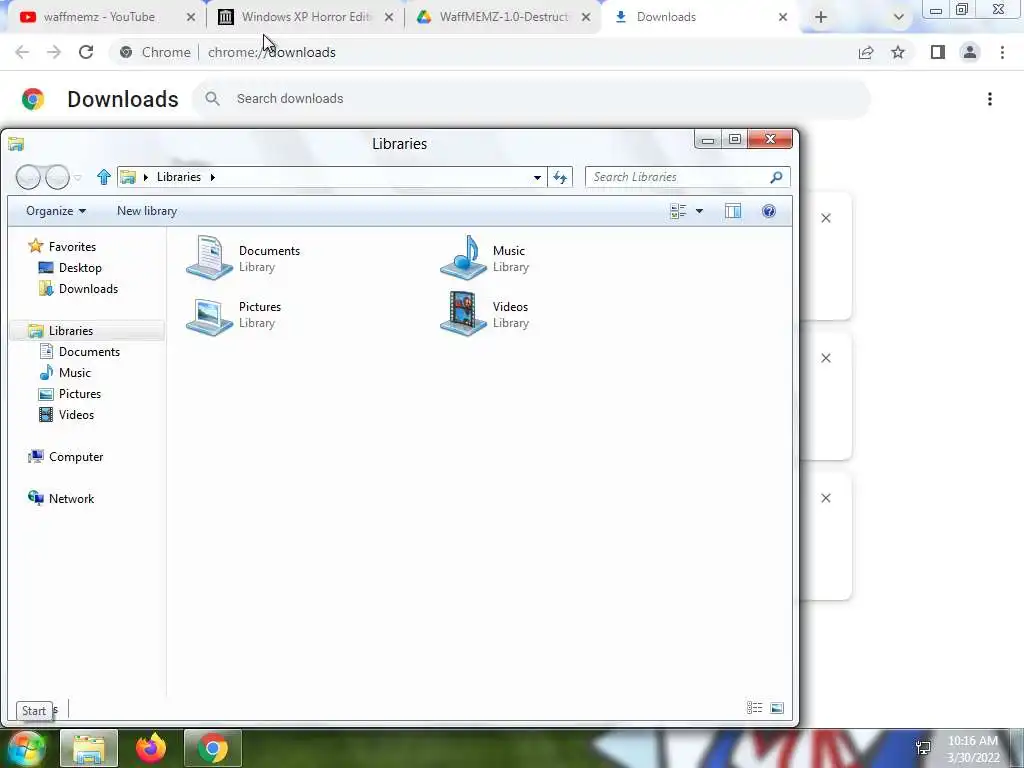This screenshot has width=1024, height=768.
Task: Switch to the Downloads Chrome tab
Action: click(x=699, y=17)
